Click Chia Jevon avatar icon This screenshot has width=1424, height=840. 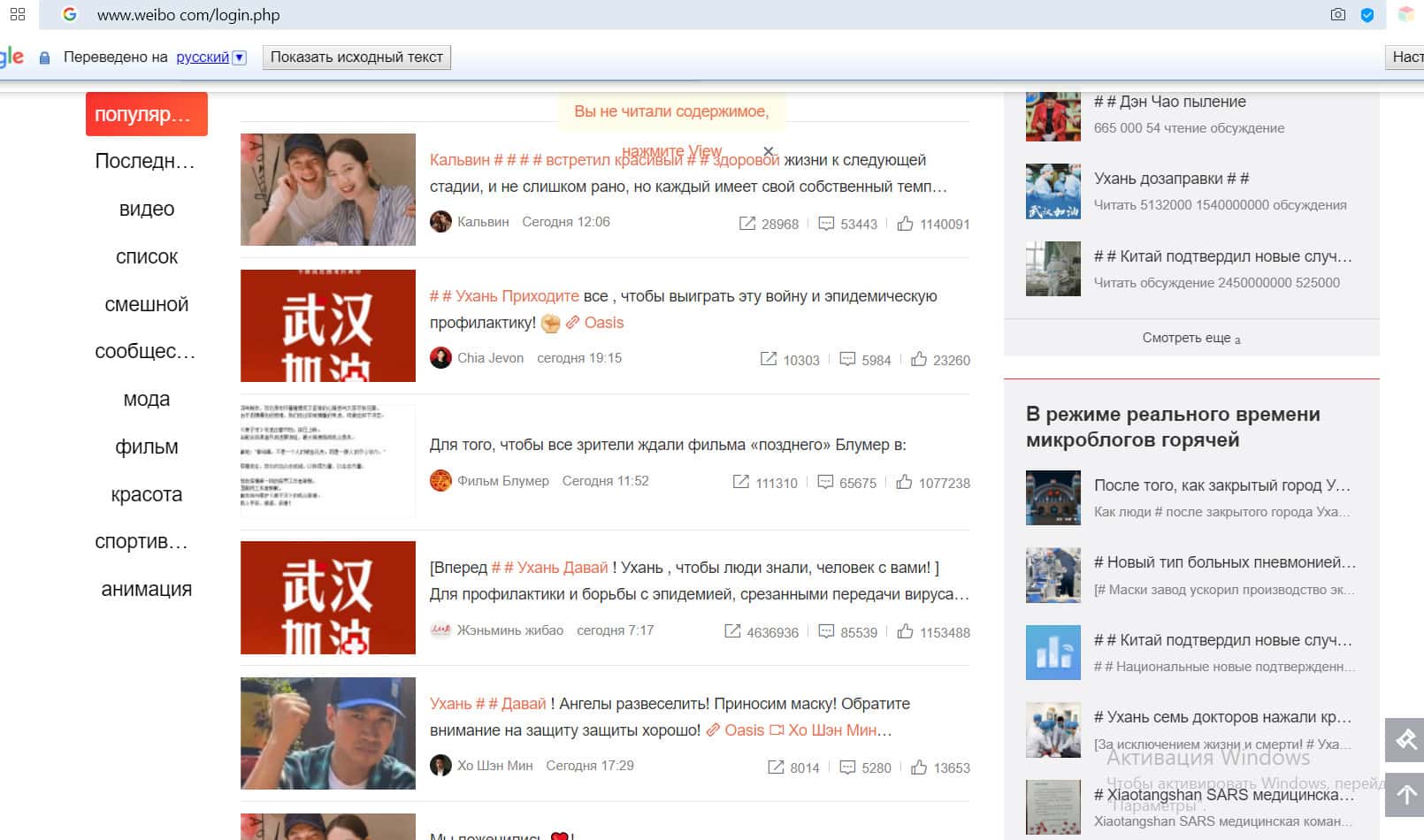point(440,358)
